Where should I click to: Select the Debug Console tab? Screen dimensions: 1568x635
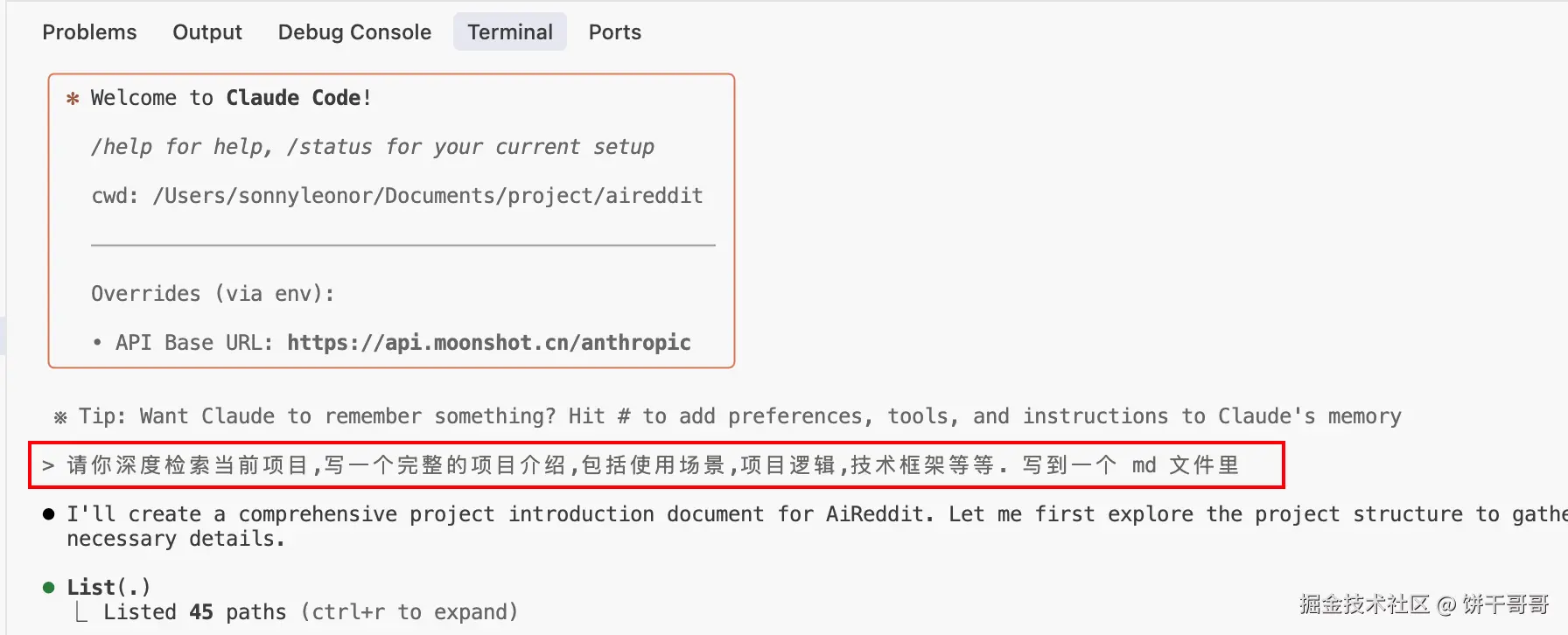click(x=354, y=32)
